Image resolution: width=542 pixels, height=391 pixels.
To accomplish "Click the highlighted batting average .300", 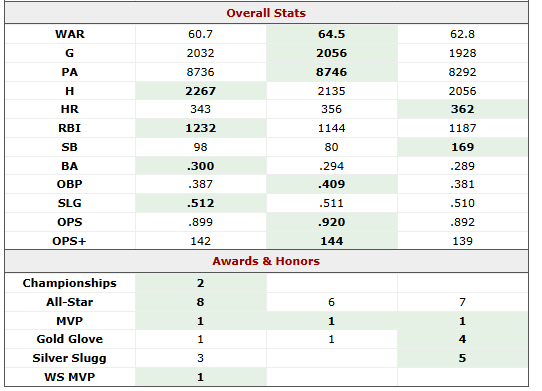I will pyautogui.click(x=200, y=166).
